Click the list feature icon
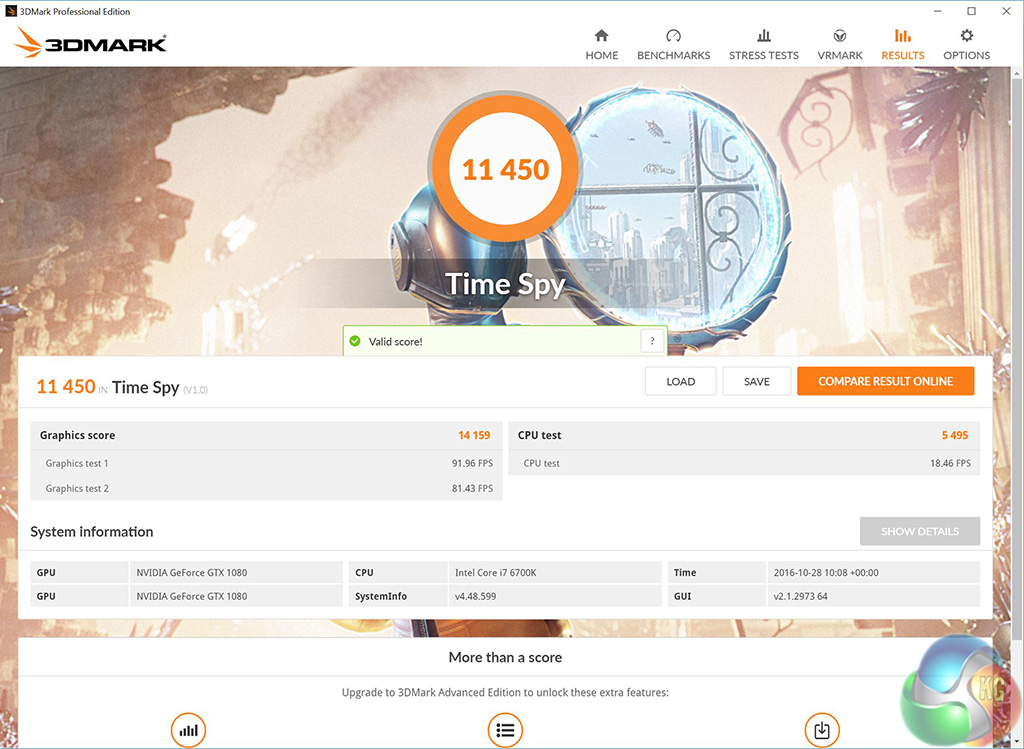 (x=505, y=729)
